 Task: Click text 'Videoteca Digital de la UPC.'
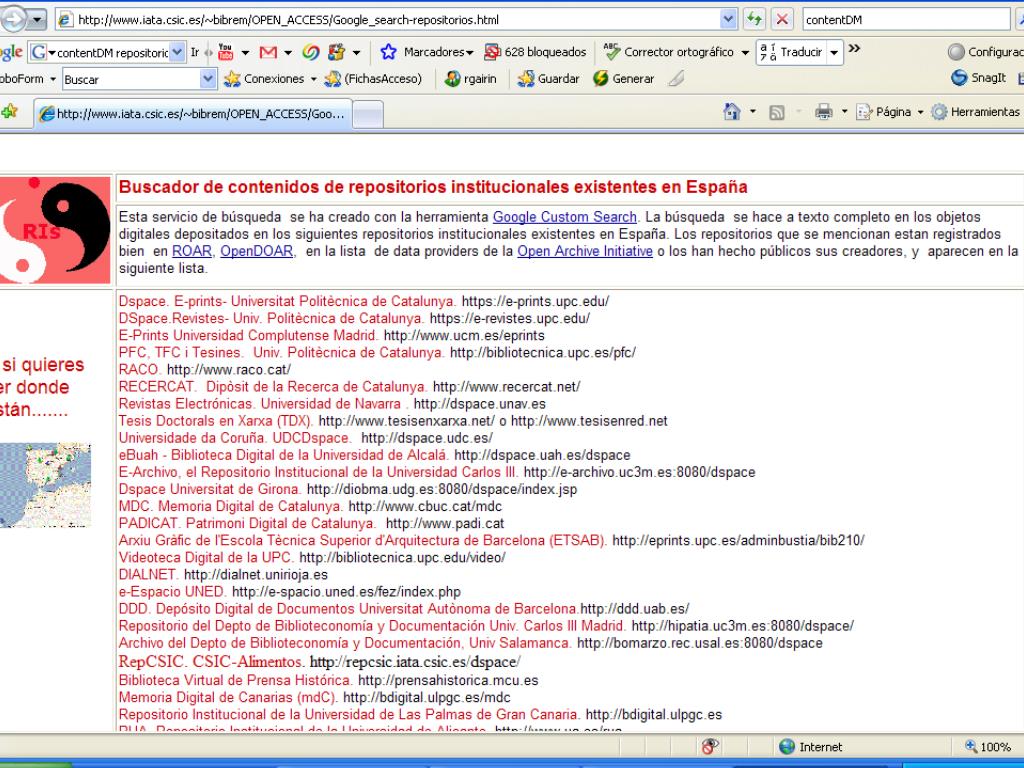click(206, 558)
